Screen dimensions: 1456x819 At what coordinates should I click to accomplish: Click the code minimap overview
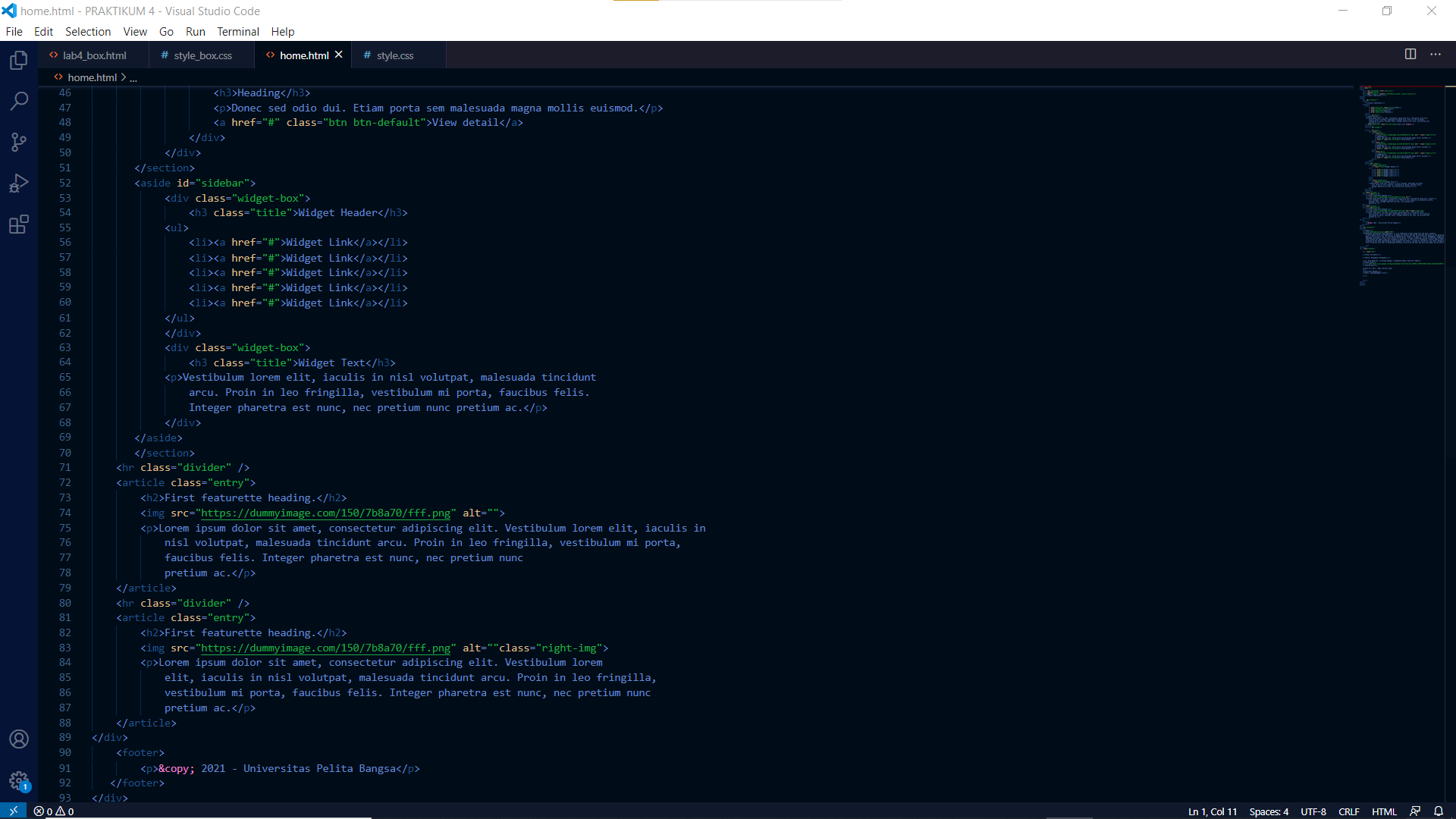[x=1401, y=186]
